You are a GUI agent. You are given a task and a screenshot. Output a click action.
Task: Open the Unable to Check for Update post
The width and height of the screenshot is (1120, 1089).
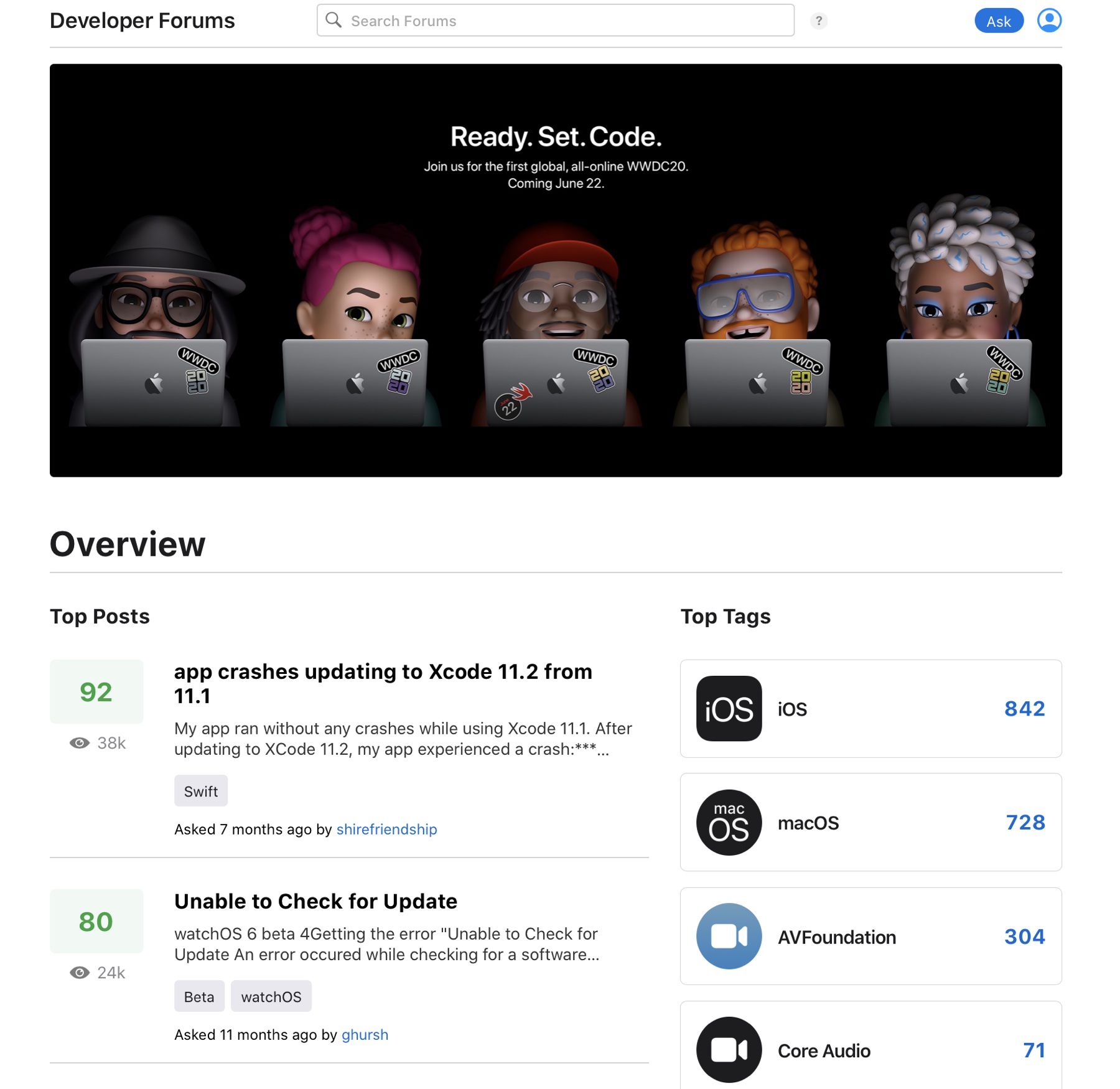315,901
